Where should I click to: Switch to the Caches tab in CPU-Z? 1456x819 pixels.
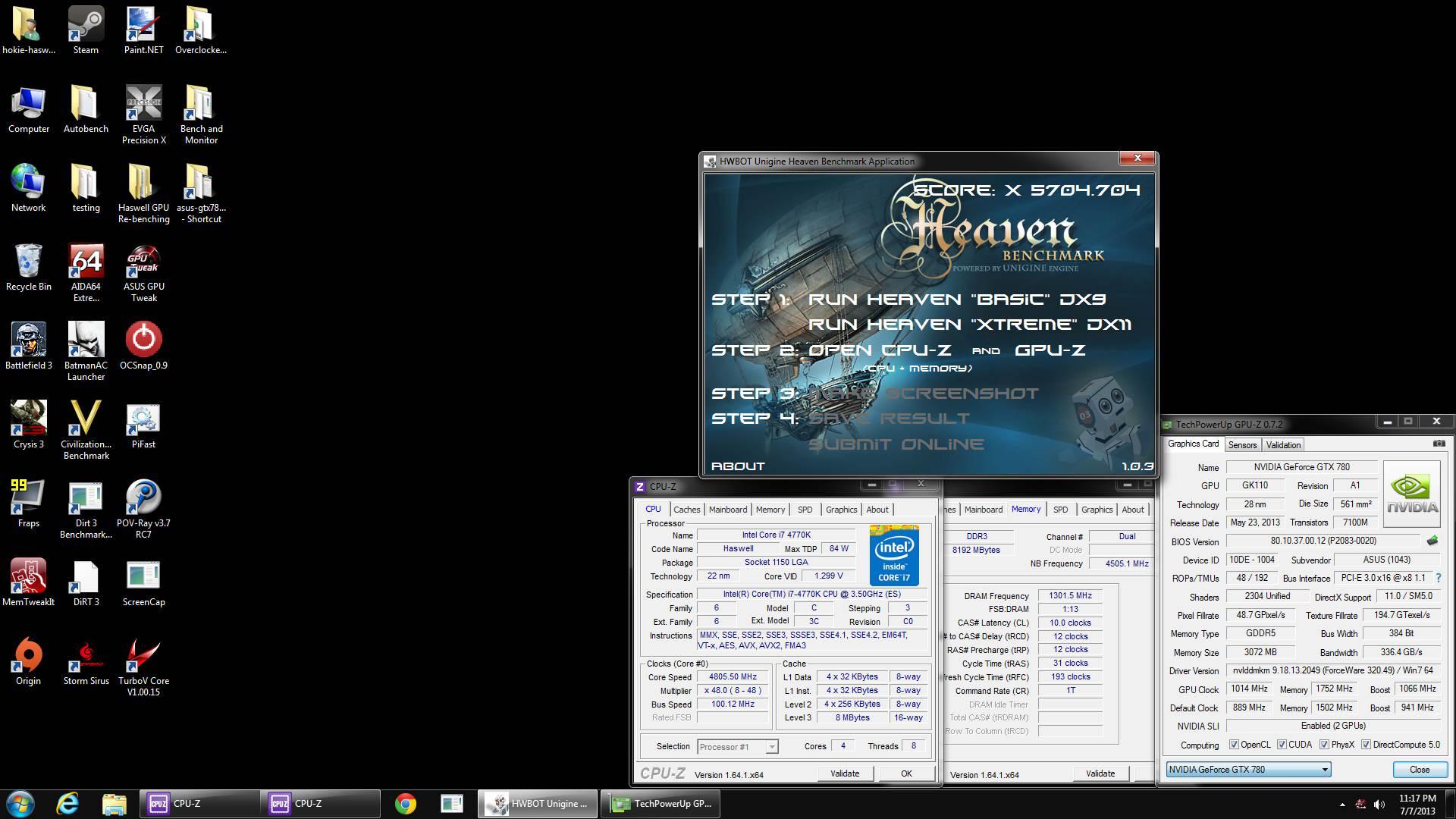tap(686, 510)
